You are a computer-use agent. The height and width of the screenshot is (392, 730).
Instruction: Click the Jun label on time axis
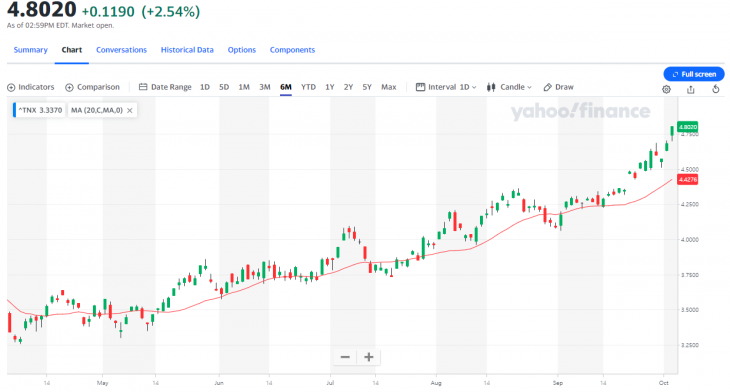coord(219,383)
